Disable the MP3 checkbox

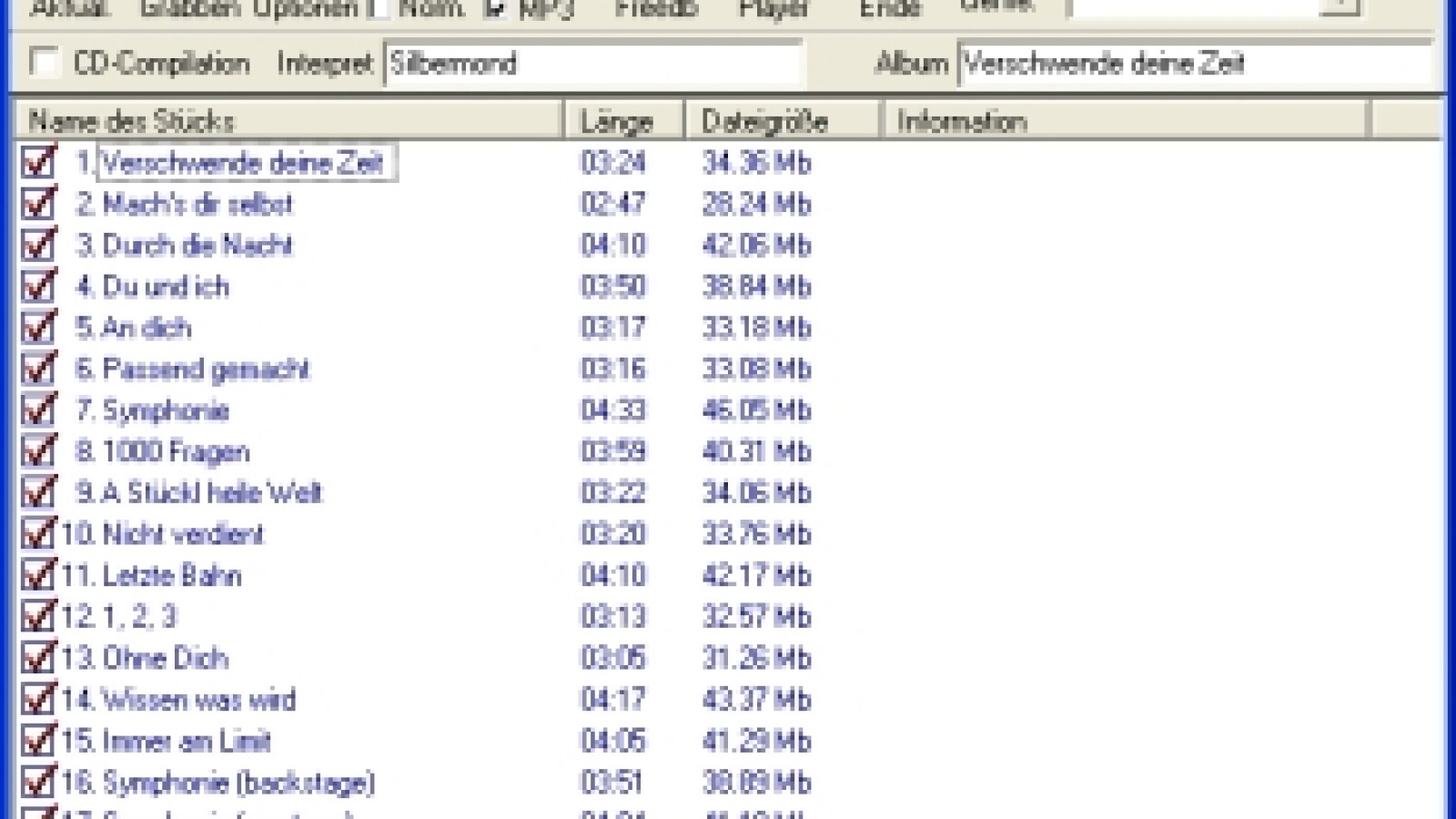(x=496, y=7)
